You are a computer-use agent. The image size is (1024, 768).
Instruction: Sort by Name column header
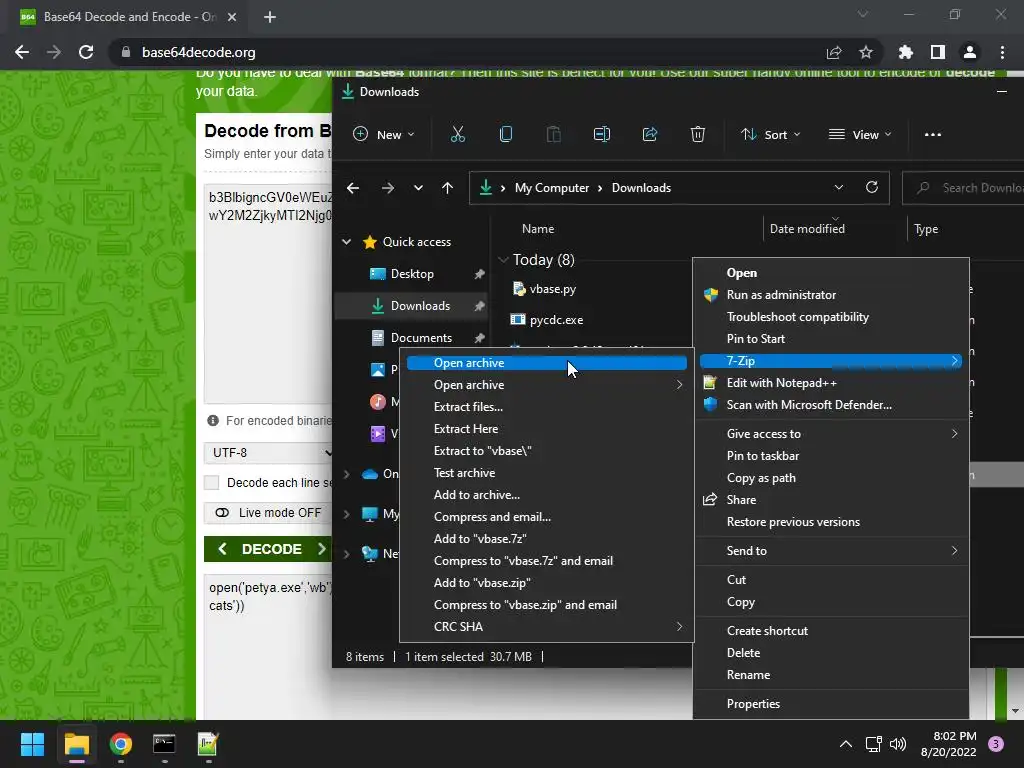tap(537, 229)
